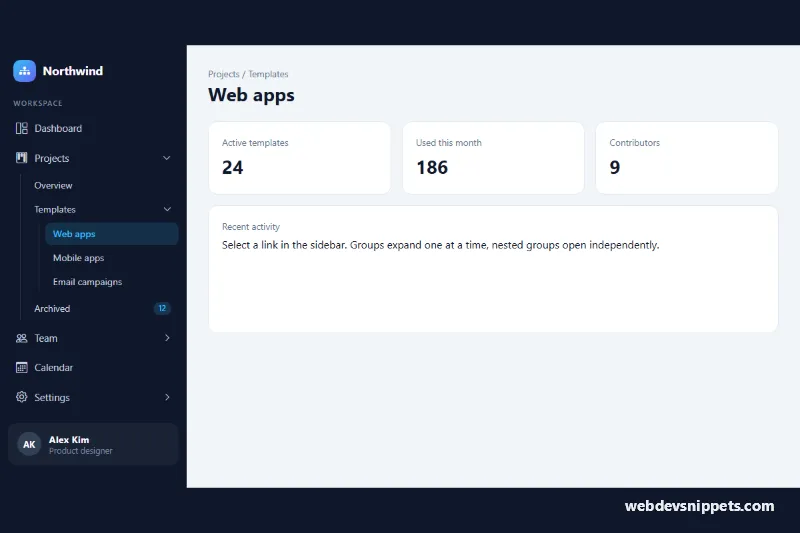Open the Archived projects link

point(52,309)
